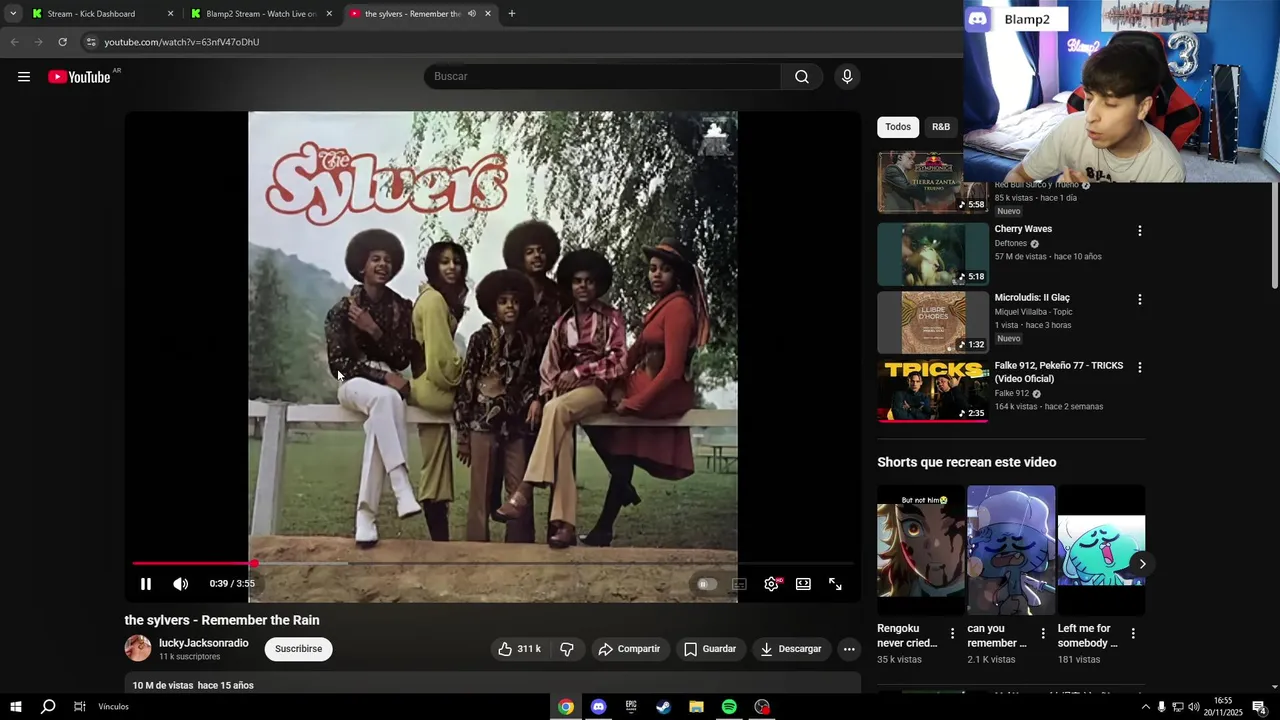The image size is (1280, 720).
Task: Open the Chrome tab search dropdown
Action: (13, 14)
